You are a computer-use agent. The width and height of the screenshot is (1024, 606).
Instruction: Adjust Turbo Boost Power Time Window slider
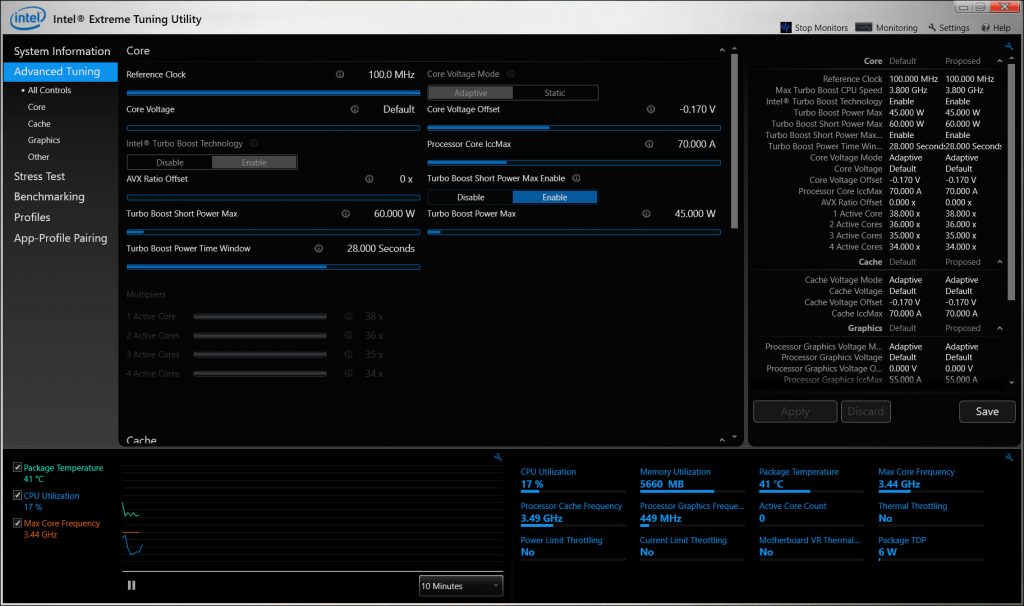pos(273,266)
